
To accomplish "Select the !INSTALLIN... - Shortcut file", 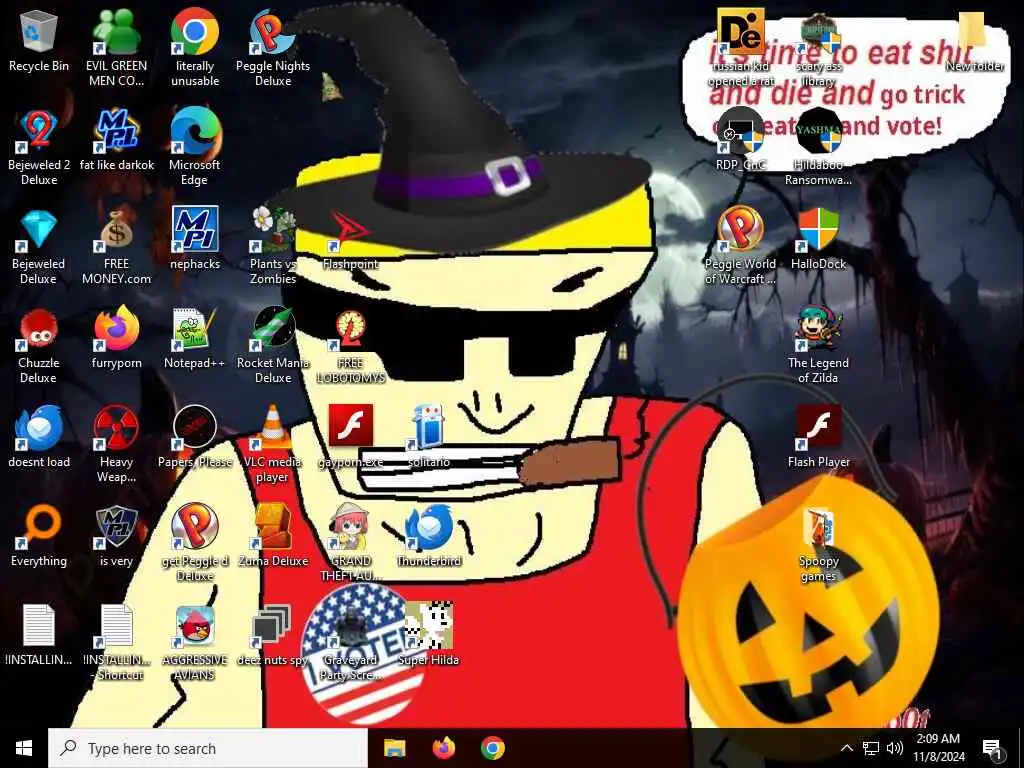I will [x=116, y=626].
